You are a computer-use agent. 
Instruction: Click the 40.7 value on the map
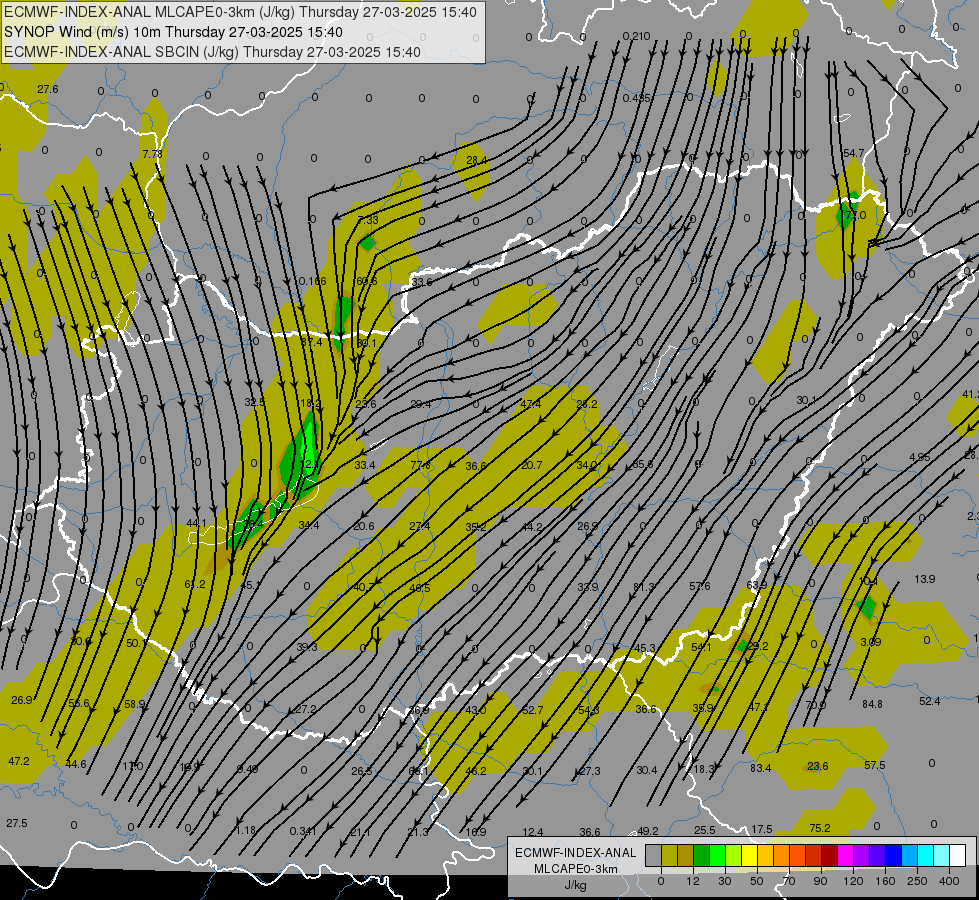(364, 588)
